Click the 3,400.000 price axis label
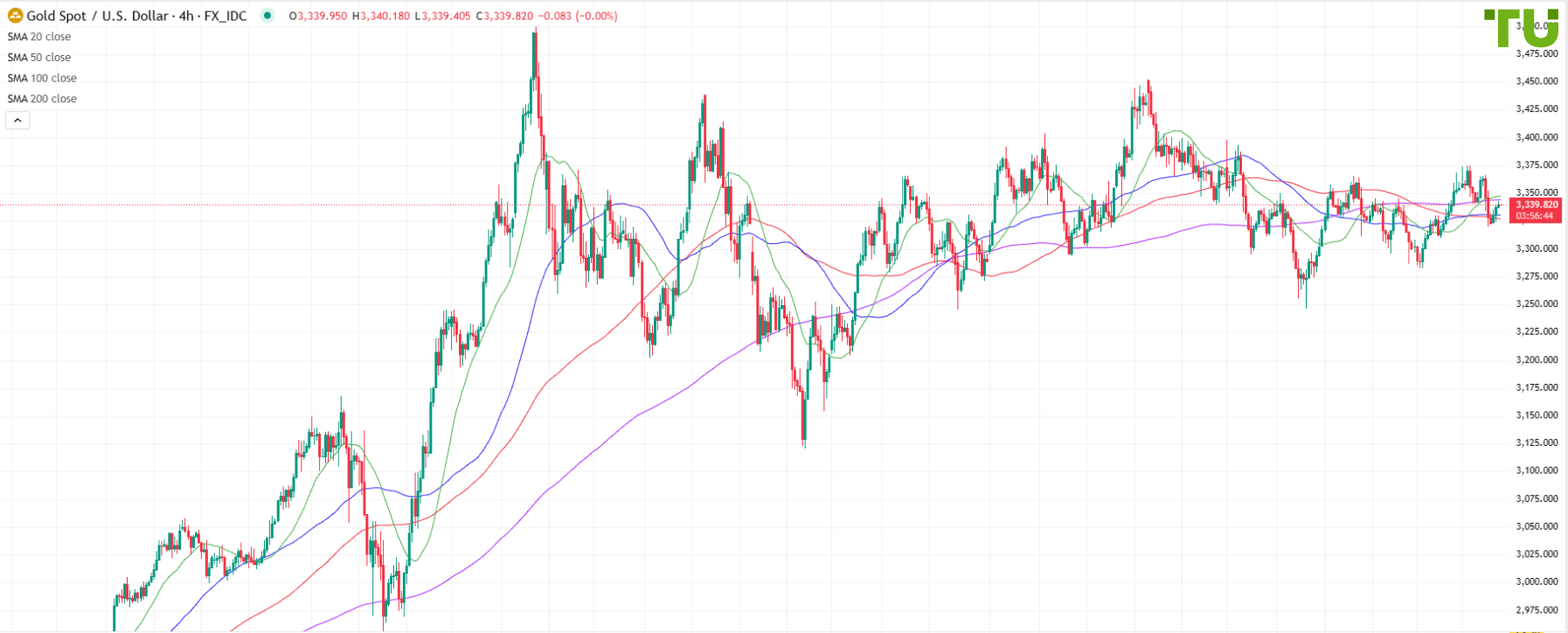Image resolution: width=1568 pixels, height=633 pixels. click(x=1537, y=137)
